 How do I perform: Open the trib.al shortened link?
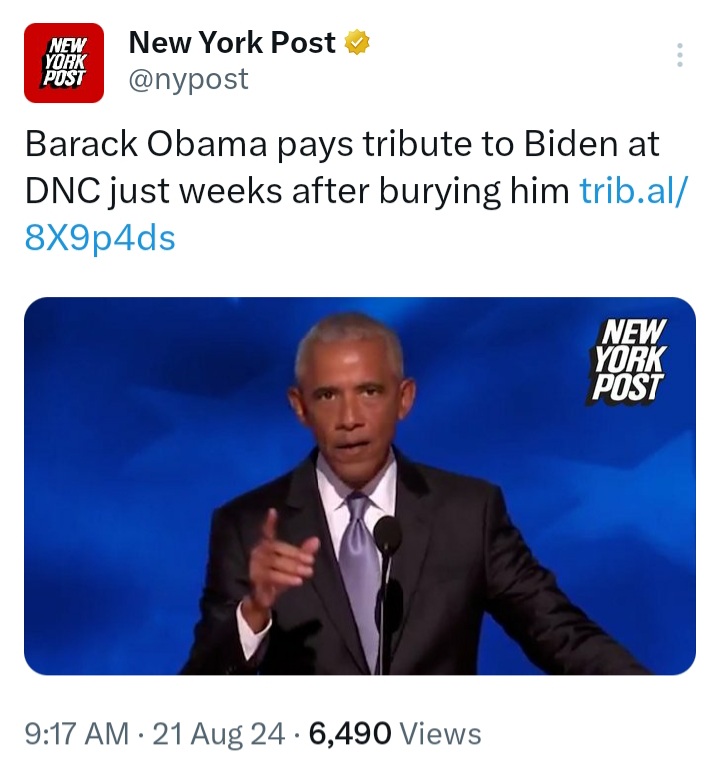coord(634,190)
